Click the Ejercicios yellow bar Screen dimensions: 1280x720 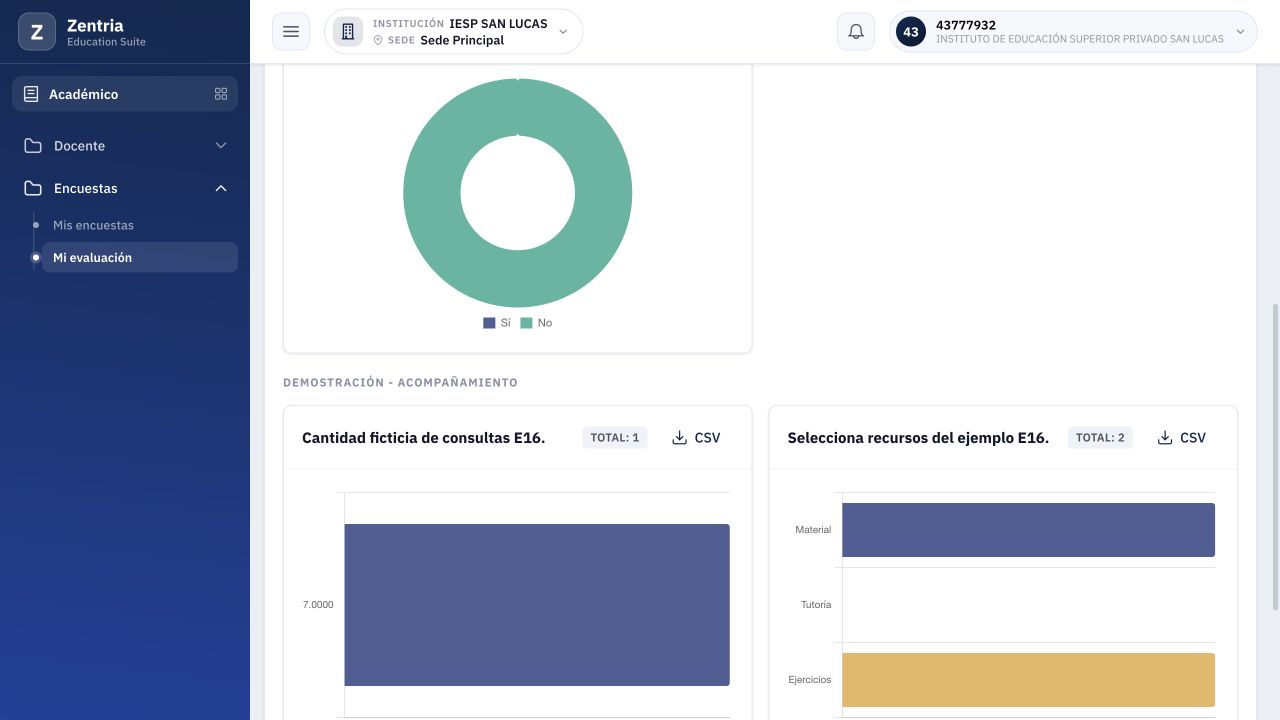pyautogui.click(x=1028, y=680)
